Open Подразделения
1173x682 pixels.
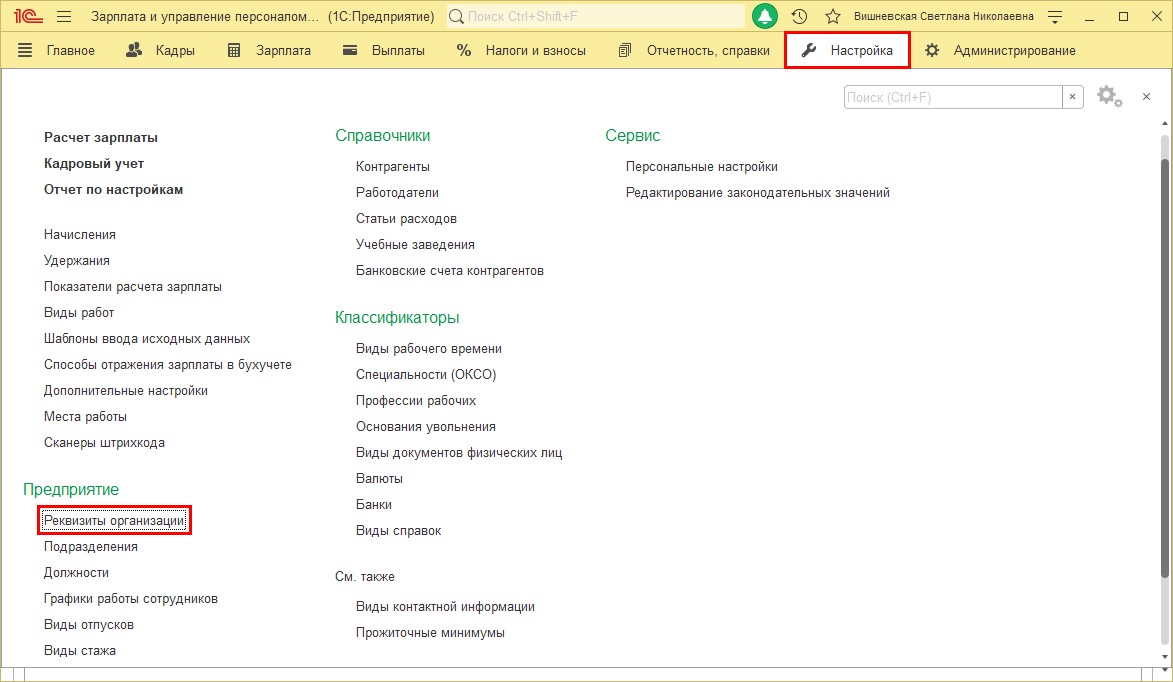click(91, 547)
